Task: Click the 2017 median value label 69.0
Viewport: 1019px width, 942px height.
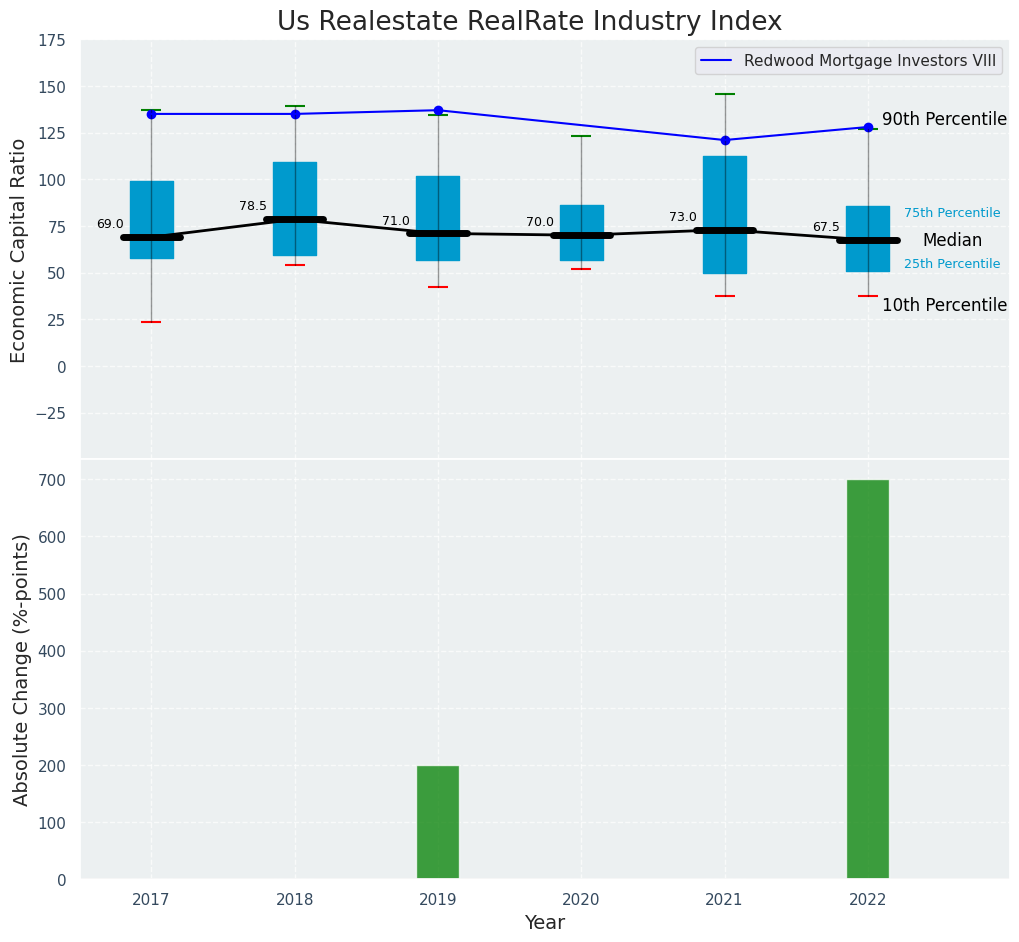Action: coord(110,224)
